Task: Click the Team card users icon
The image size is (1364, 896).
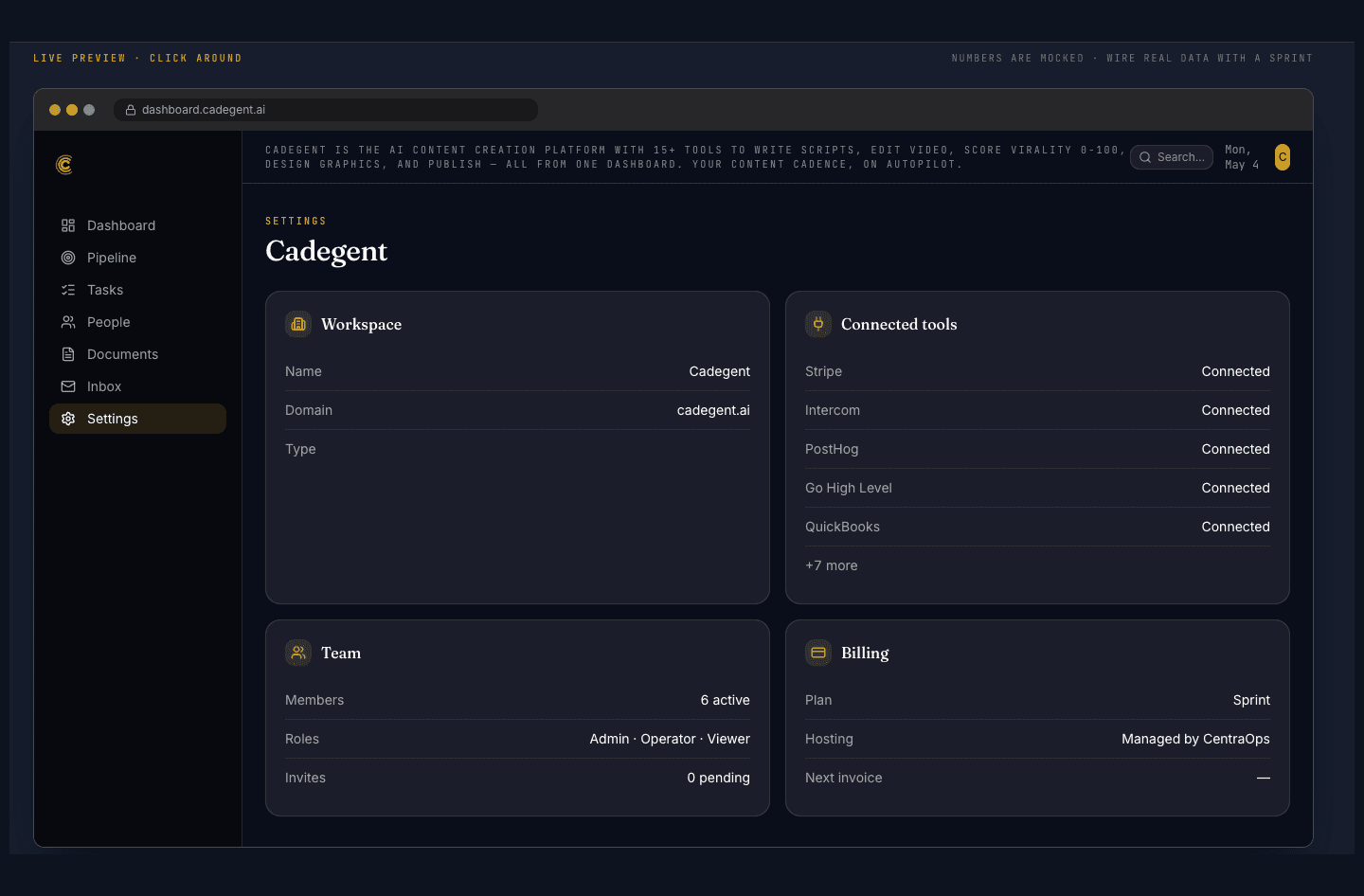Action: point(298,653)
